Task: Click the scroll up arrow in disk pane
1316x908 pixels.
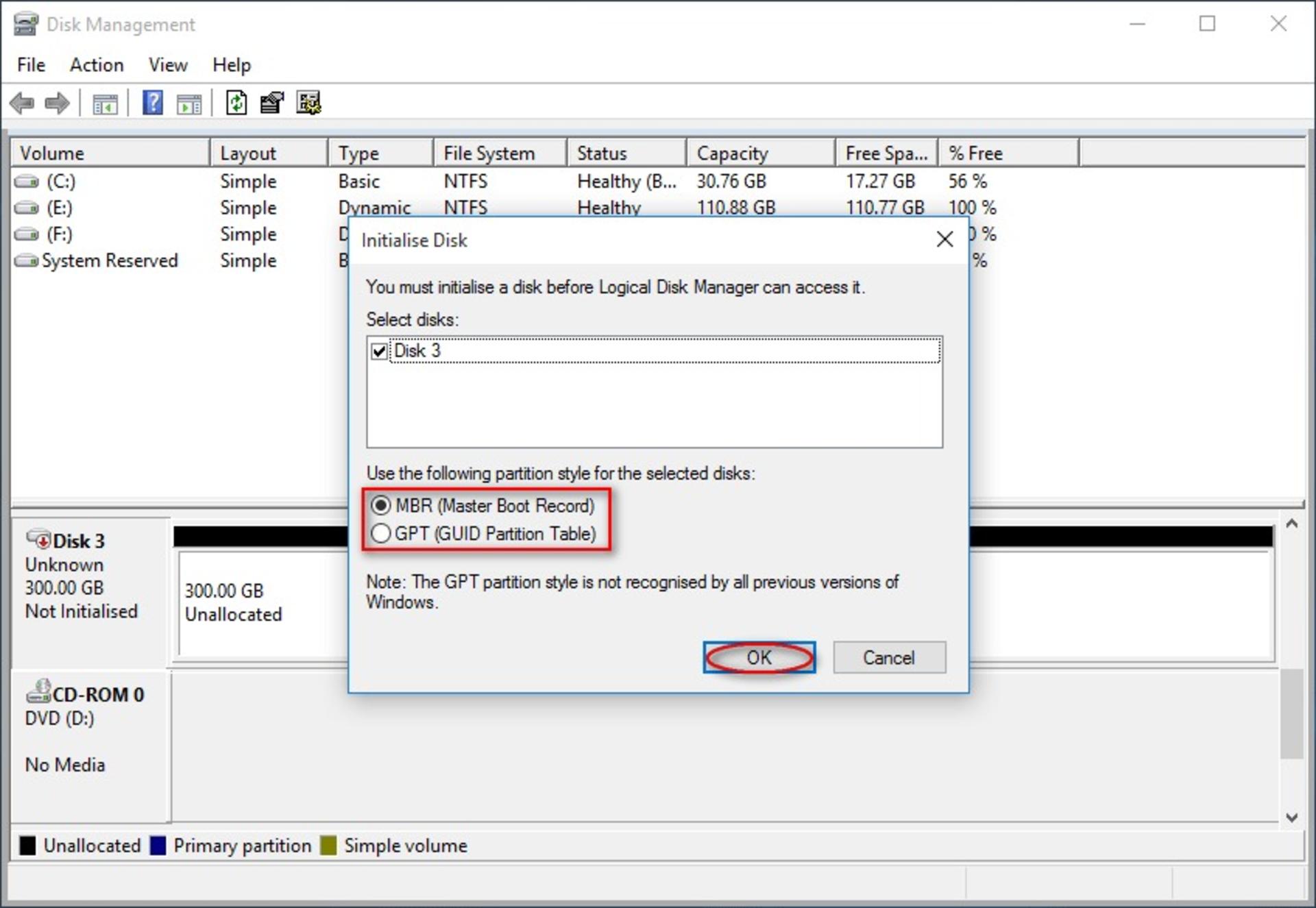Action: pos(1292,524)
